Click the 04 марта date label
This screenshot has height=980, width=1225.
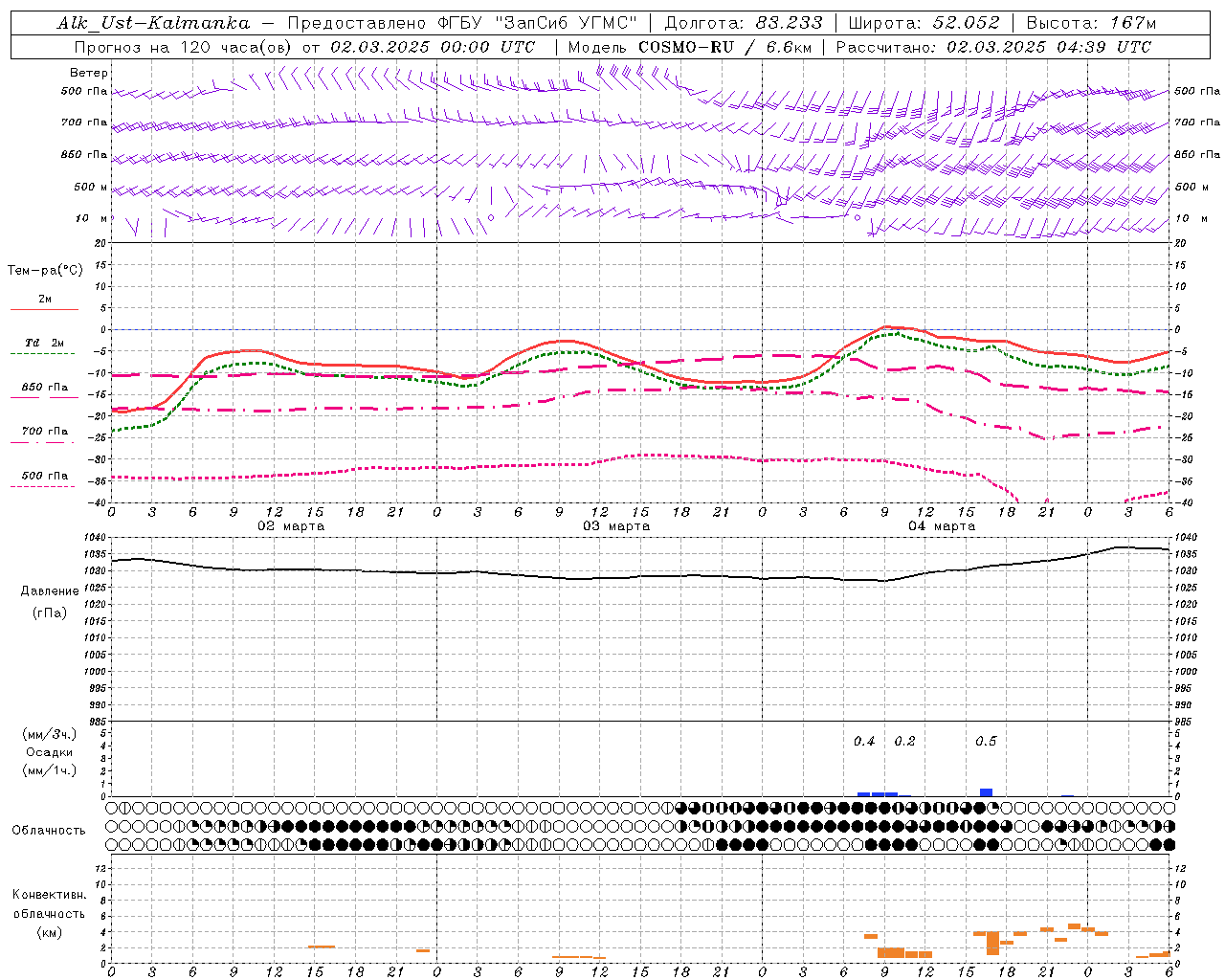943,526
